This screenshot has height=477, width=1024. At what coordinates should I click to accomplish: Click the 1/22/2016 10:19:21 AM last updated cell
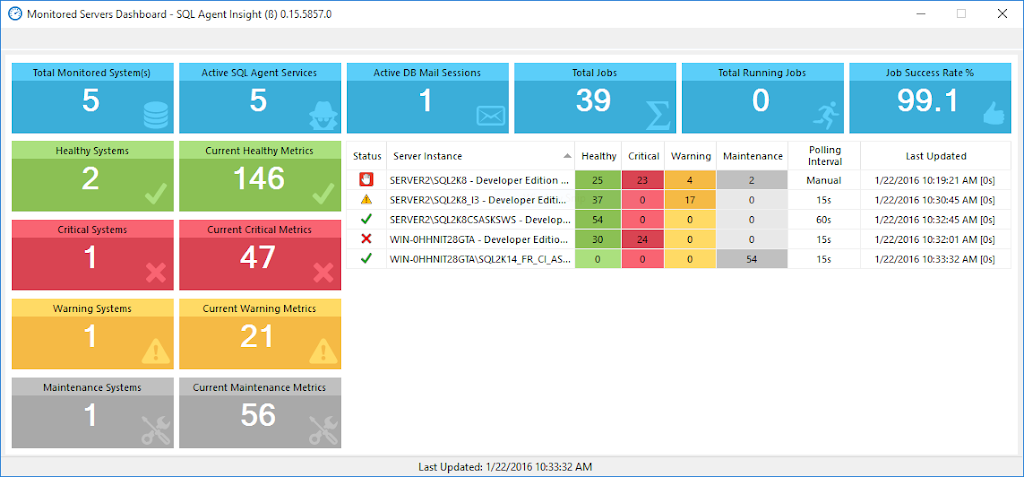936,180
